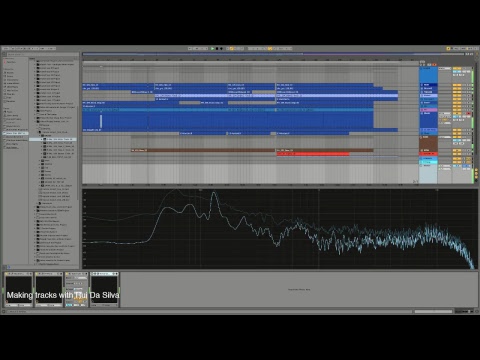Toggle the yellow activator of the red track

(x=456, y=154)
